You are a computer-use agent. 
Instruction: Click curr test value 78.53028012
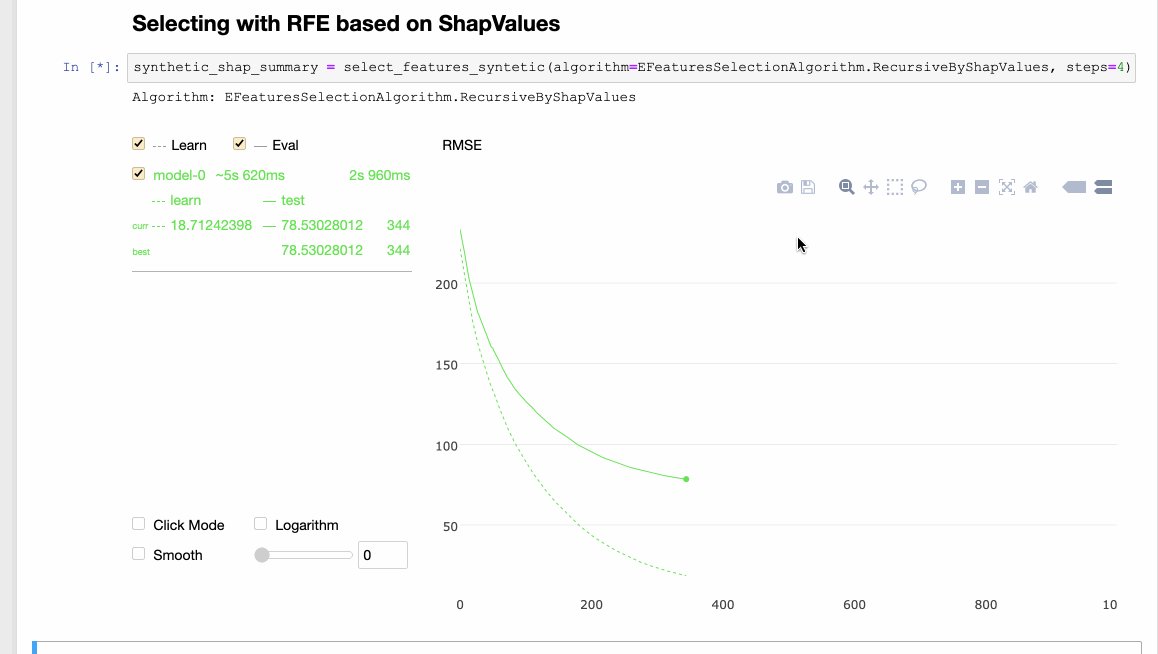(x=322, y=225)
